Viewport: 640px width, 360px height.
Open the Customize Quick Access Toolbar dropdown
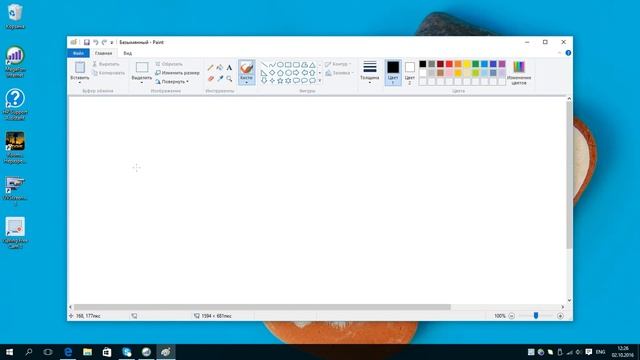pos(112,42)
